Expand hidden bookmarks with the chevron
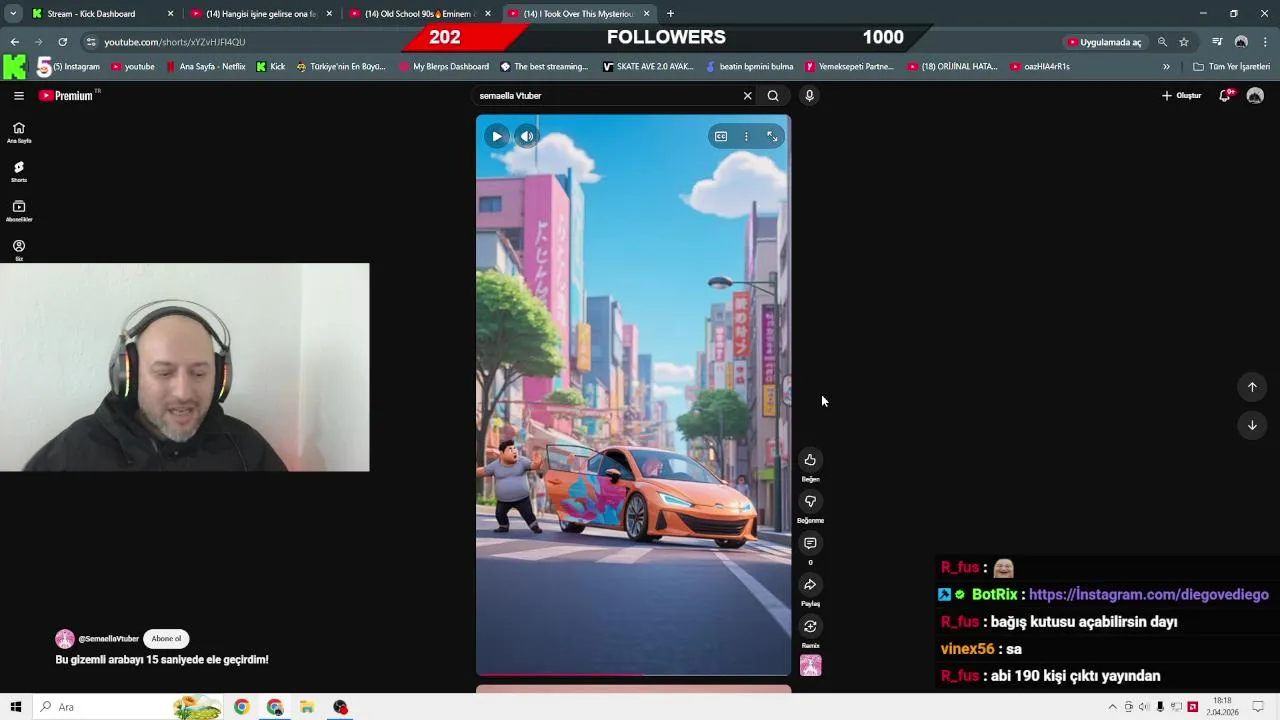 click(x=1166, y=67)
